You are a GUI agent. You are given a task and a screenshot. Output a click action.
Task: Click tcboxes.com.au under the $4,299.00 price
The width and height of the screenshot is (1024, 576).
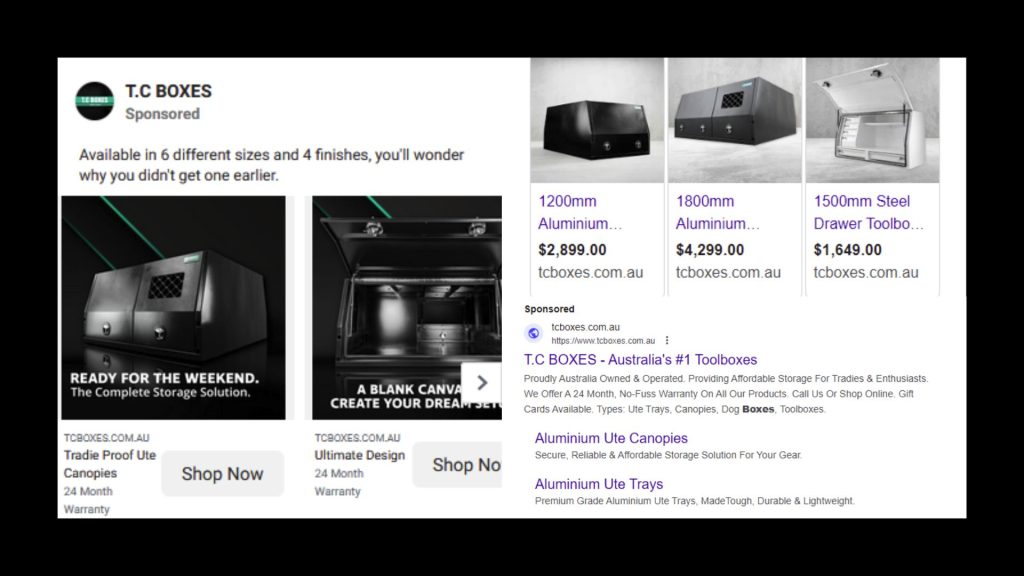pos(728,272)
